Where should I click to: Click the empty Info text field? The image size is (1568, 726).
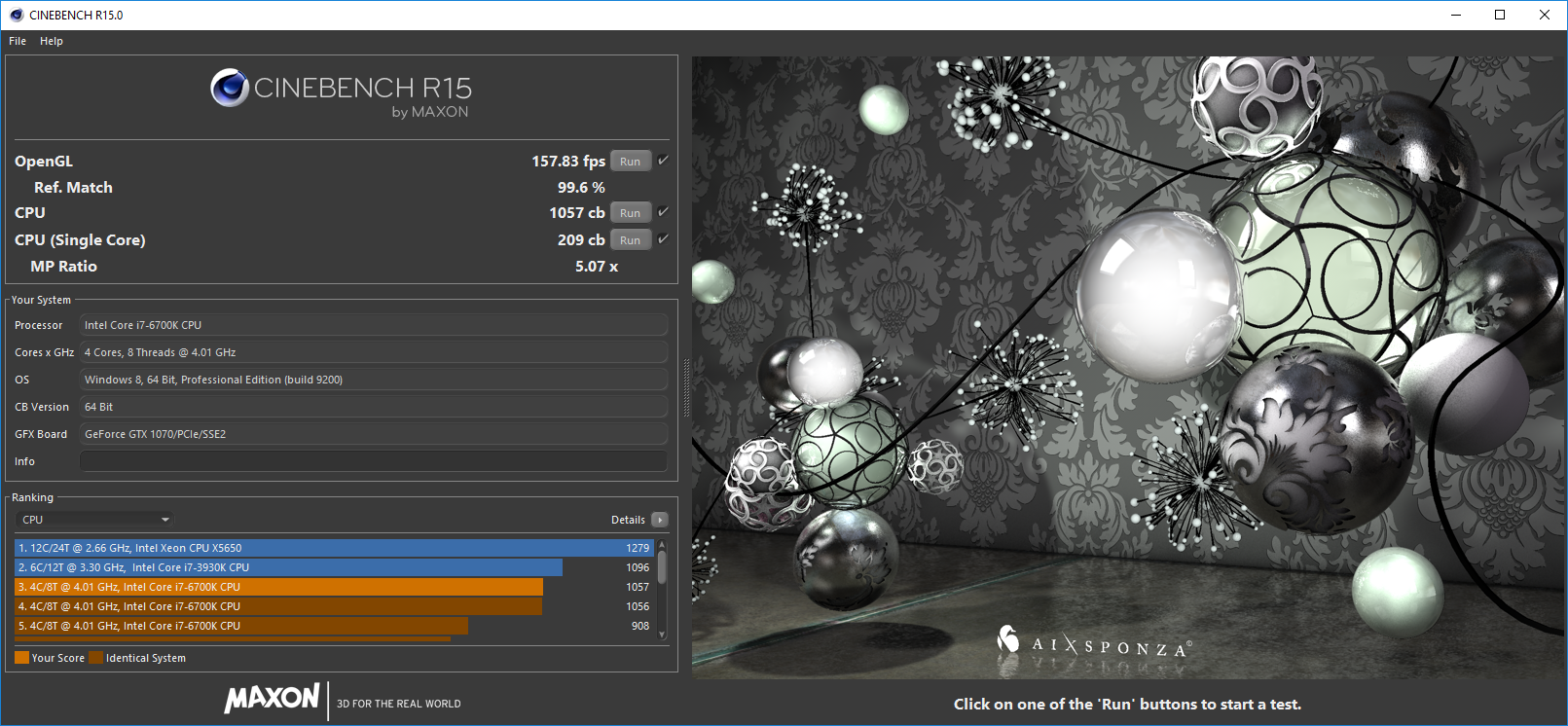point(374,461)
